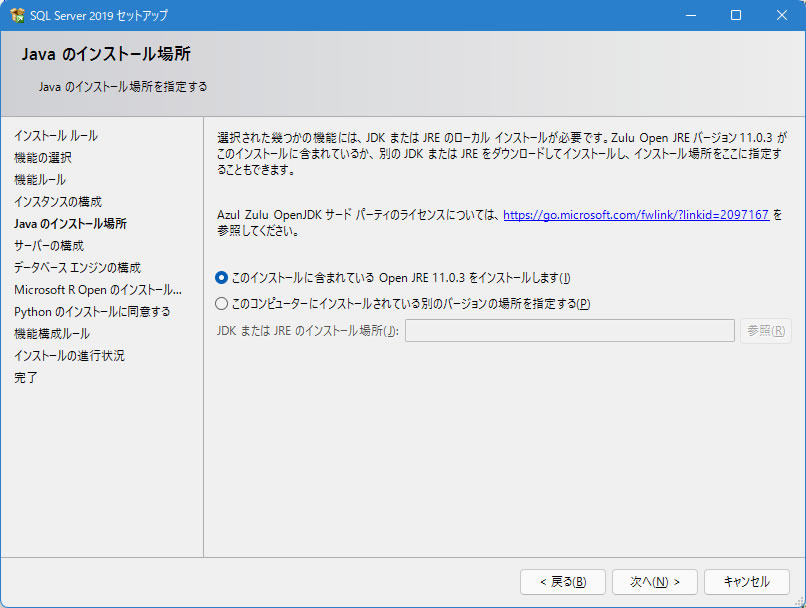The width and height of the screenshot is (806, 608).
Task: Select option to specify another installed Java version
Action: pos(222,304)
